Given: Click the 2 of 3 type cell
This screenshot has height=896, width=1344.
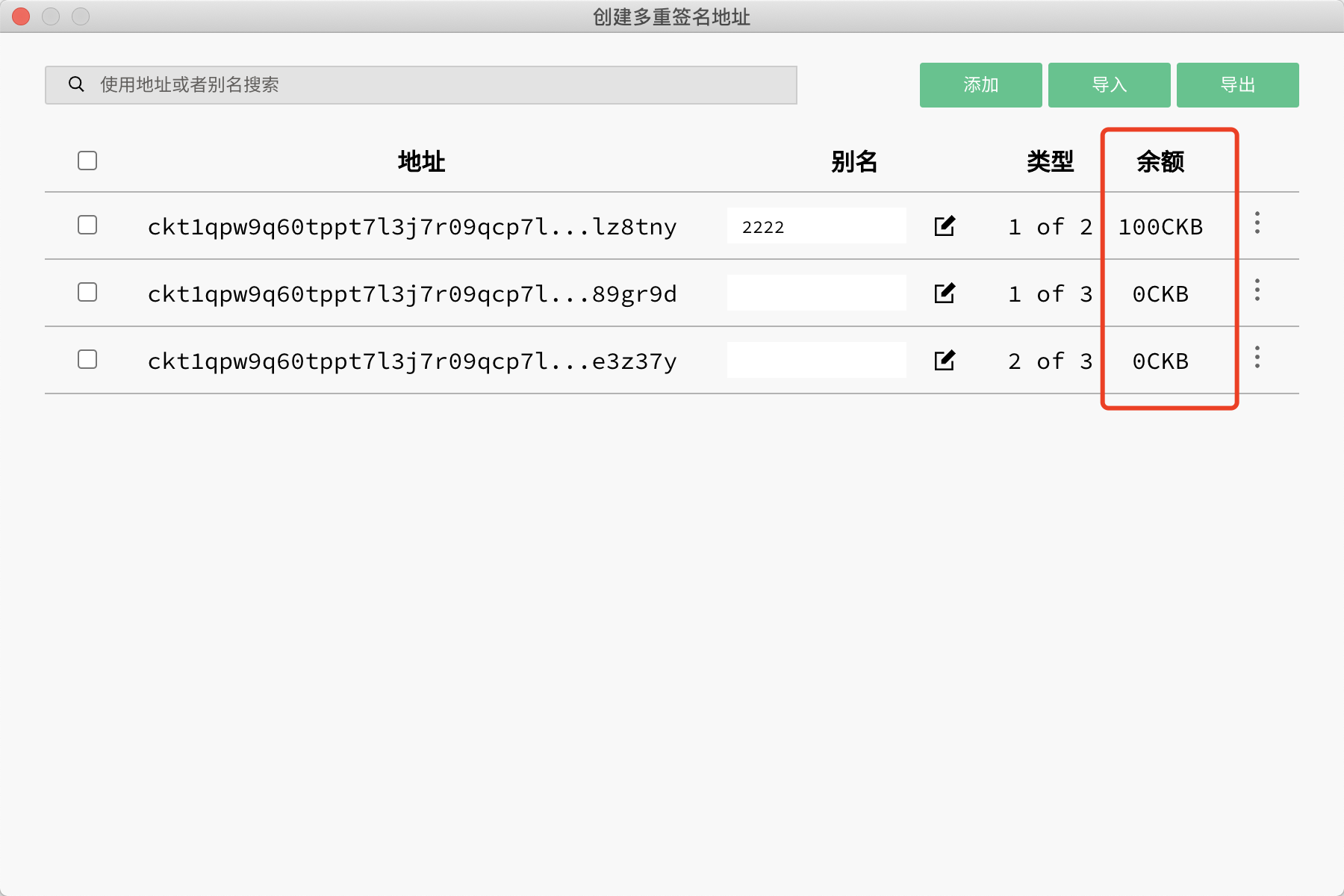Looking at the screenshot, I should click(1050, 361).
